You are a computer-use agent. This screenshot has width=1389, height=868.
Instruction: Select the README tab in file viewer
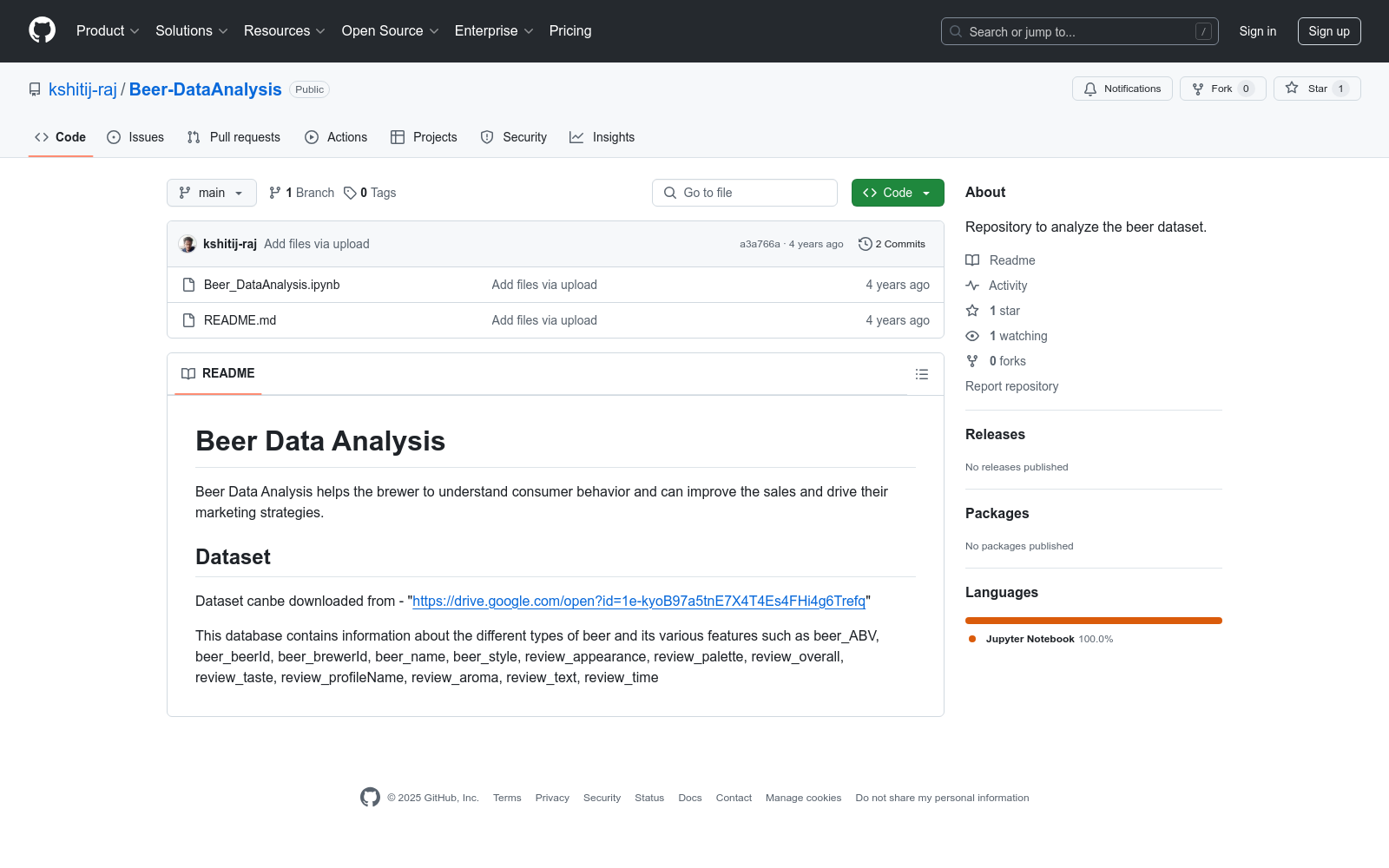[x=218, y=373]
